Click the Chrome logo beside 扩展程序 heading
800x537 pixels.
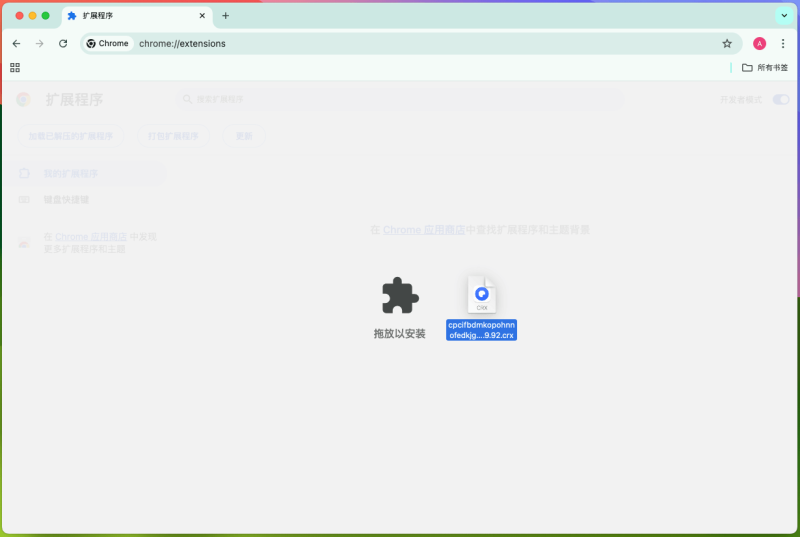(23, 99)
